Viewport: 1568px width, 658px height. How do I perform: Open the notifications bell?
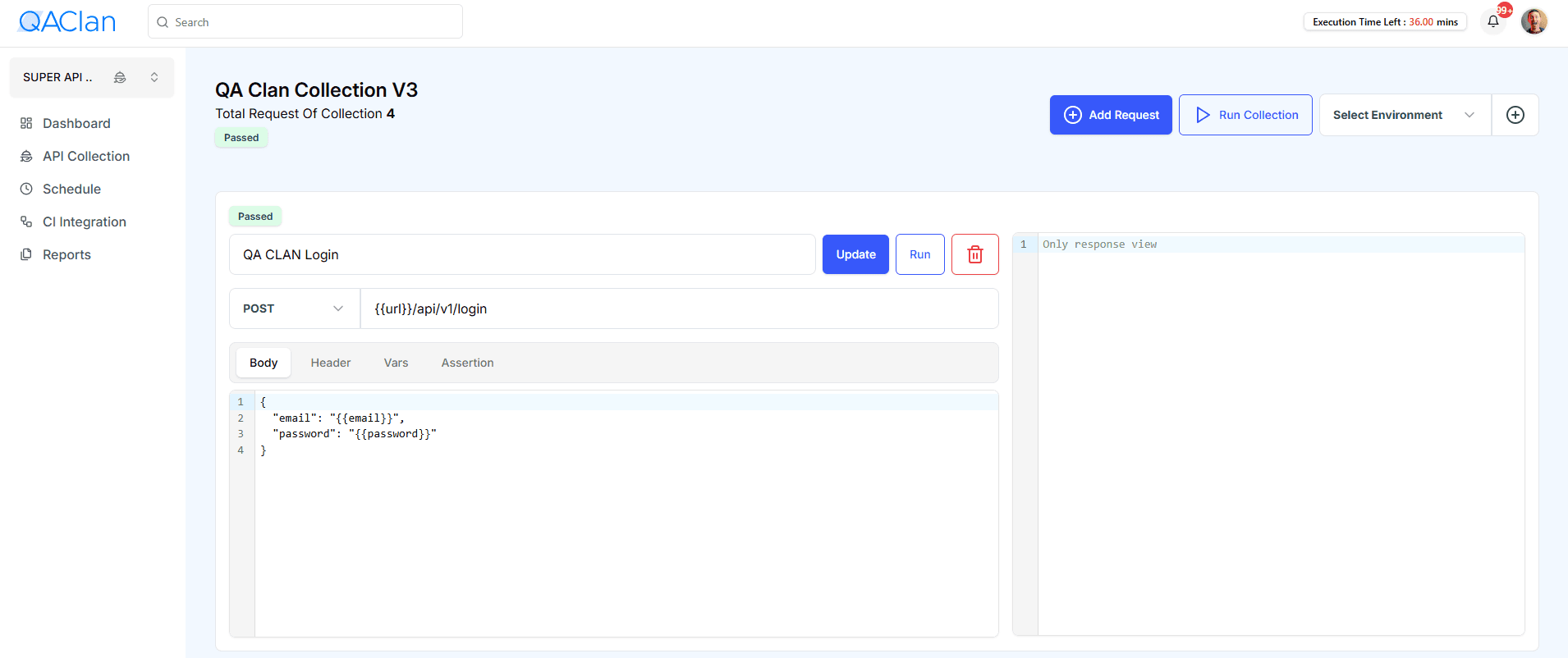(x=1493, y=21)
